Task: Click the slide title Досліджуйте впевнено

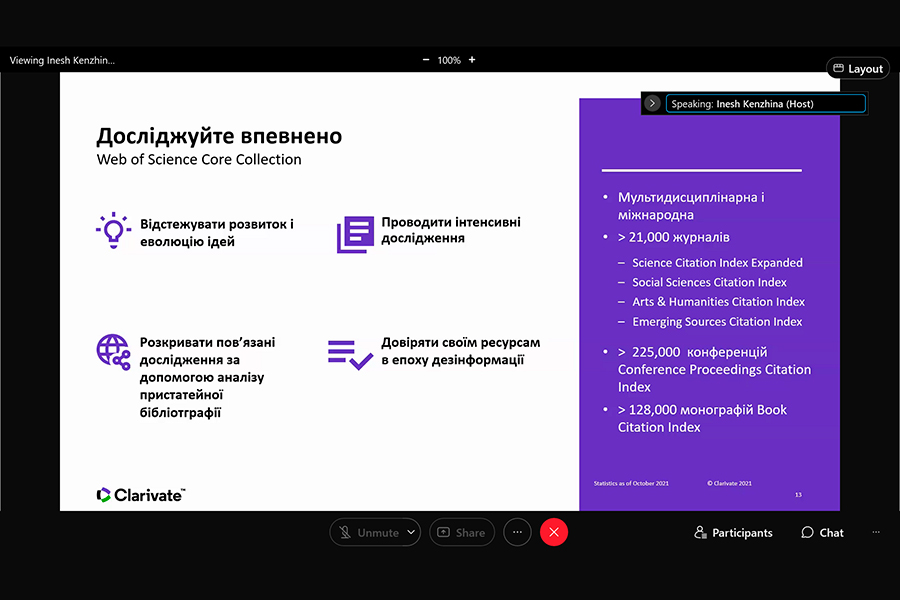Action: click(x=219, y=136)
